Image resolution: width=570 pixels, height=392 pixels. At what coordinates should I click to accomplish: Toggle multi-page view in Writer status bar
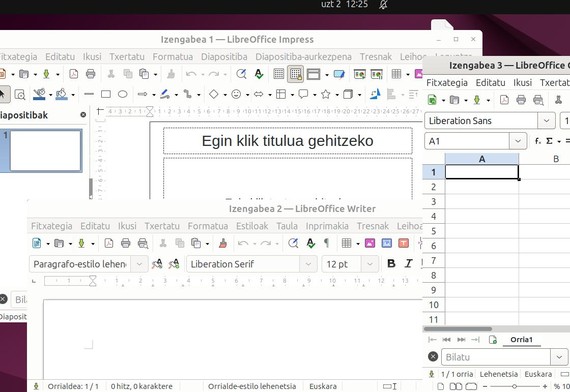456,386
